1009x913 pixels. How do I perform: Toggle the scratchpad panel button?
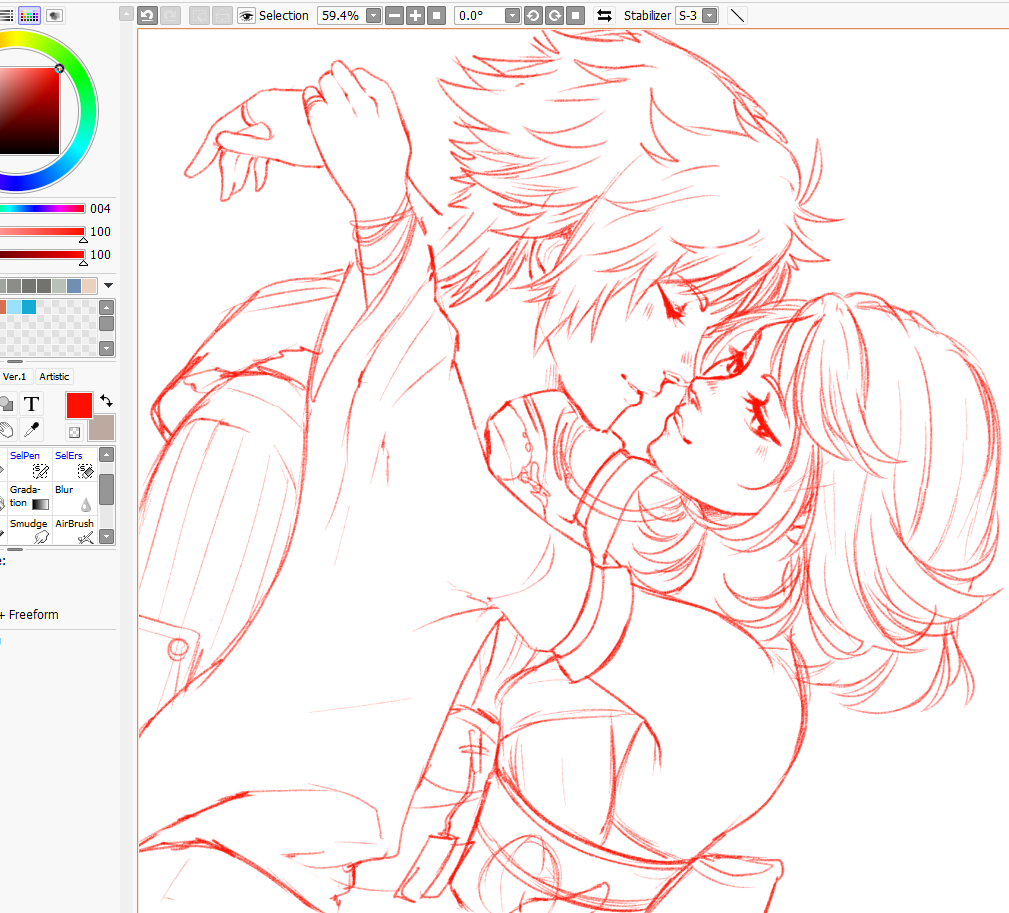tap(54, 15)
